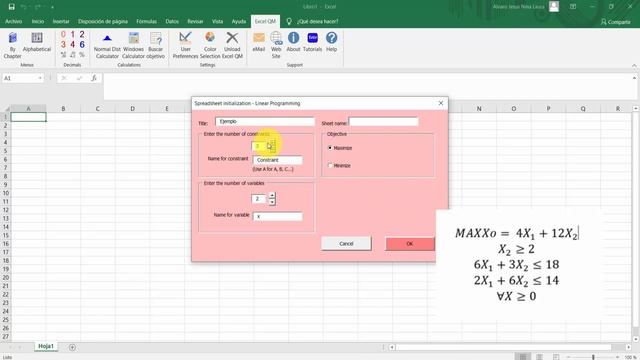
Task: Set decimals to 3
Action: click(63, 44)
